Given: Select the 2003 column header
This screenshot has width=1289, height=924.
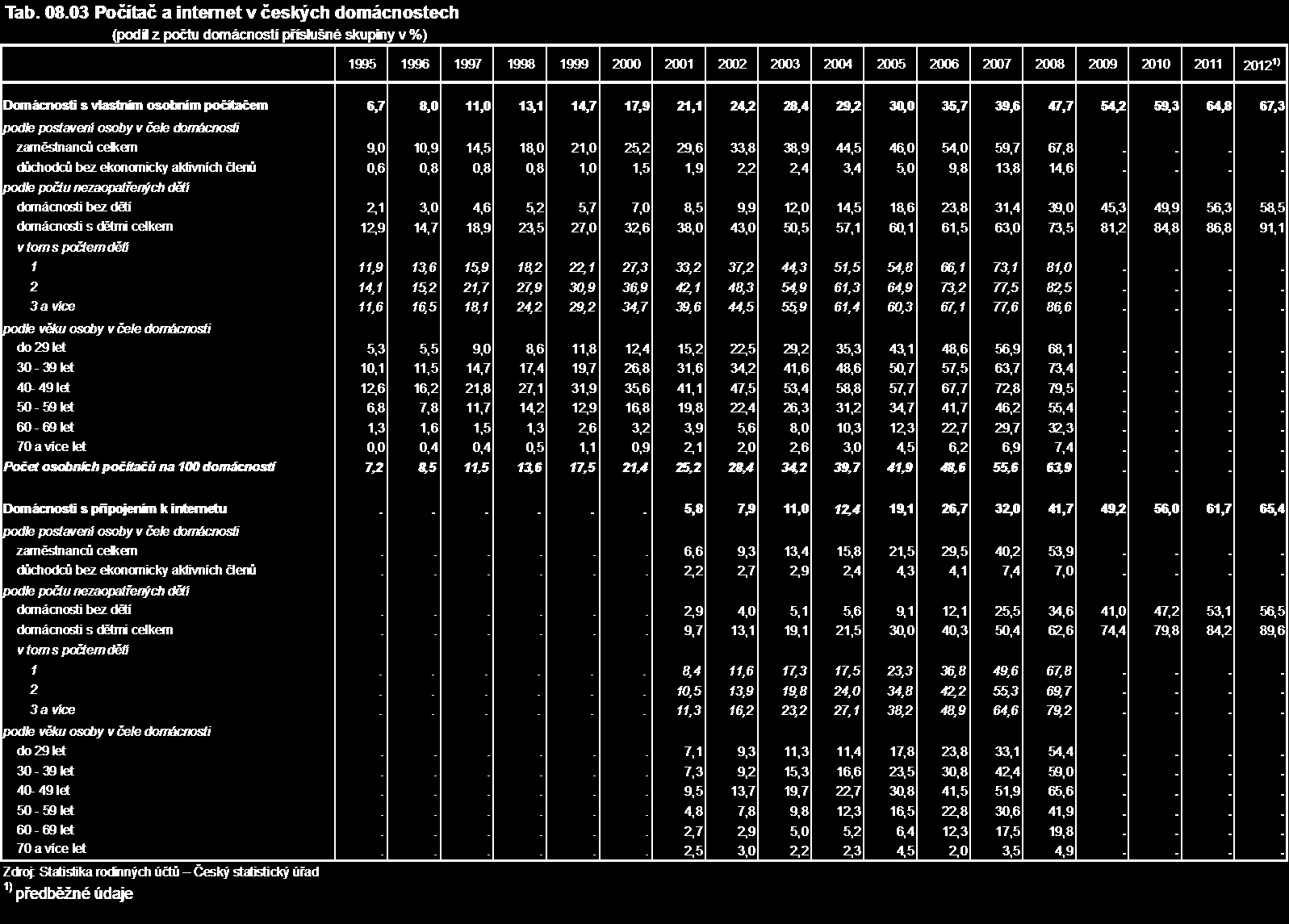Looking at the screenshot, I should point(785,65).
